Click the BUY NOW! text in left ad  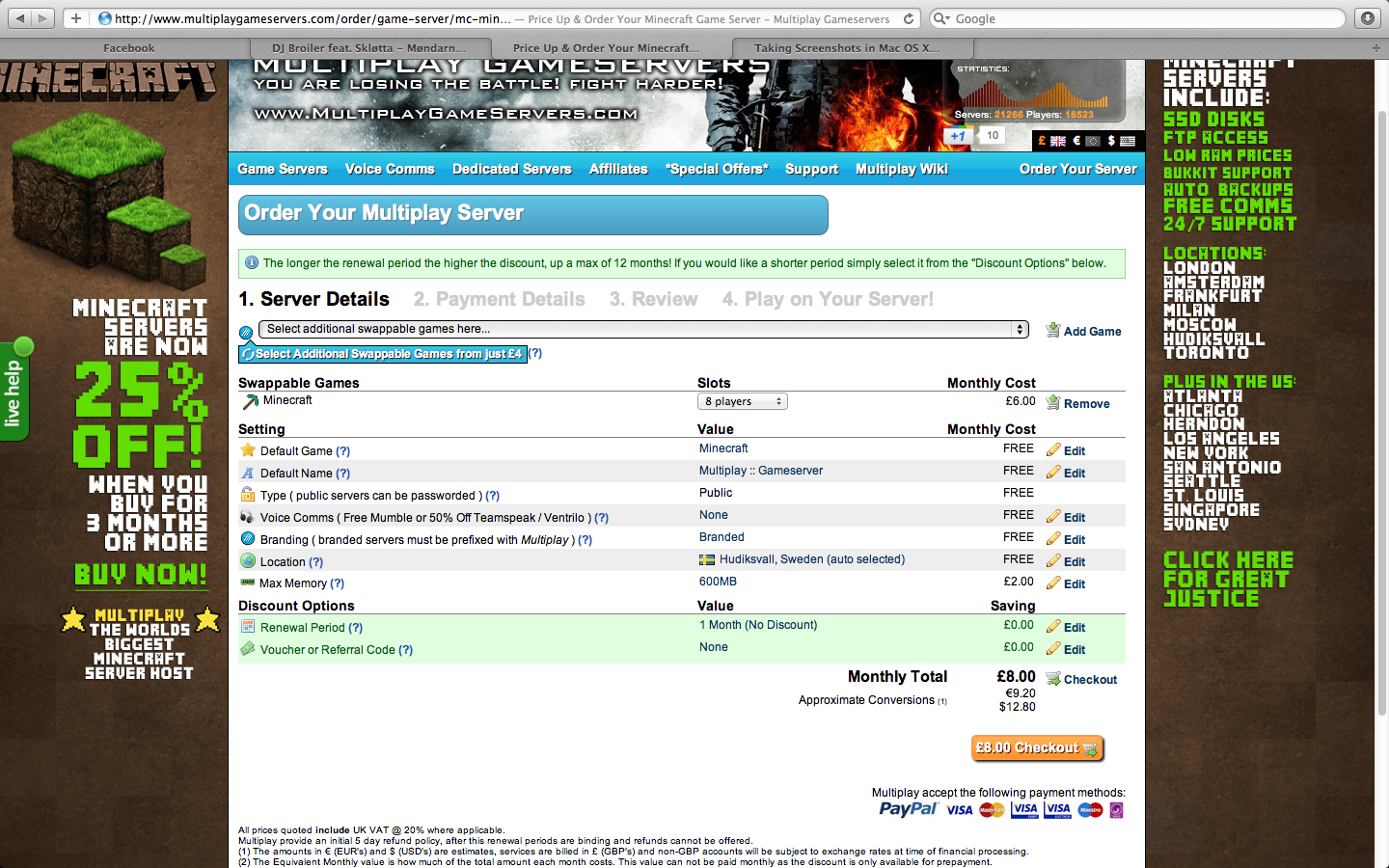pos(141,575)
